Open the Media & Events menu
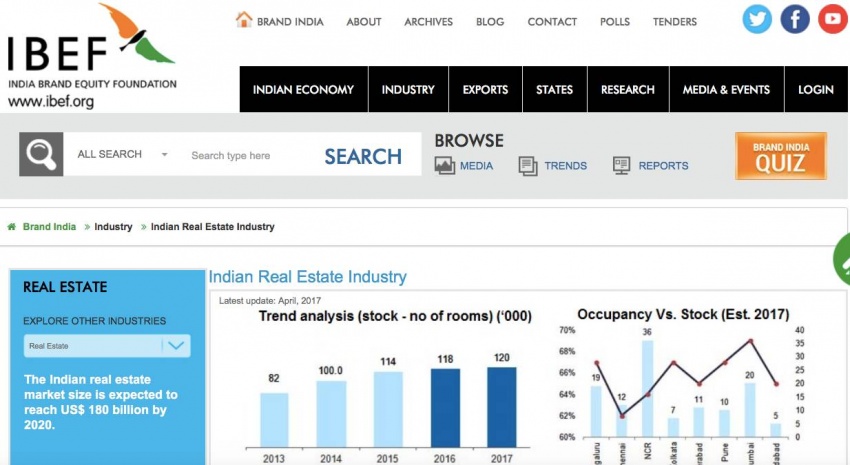850x465 pixels. click(726, 89)
